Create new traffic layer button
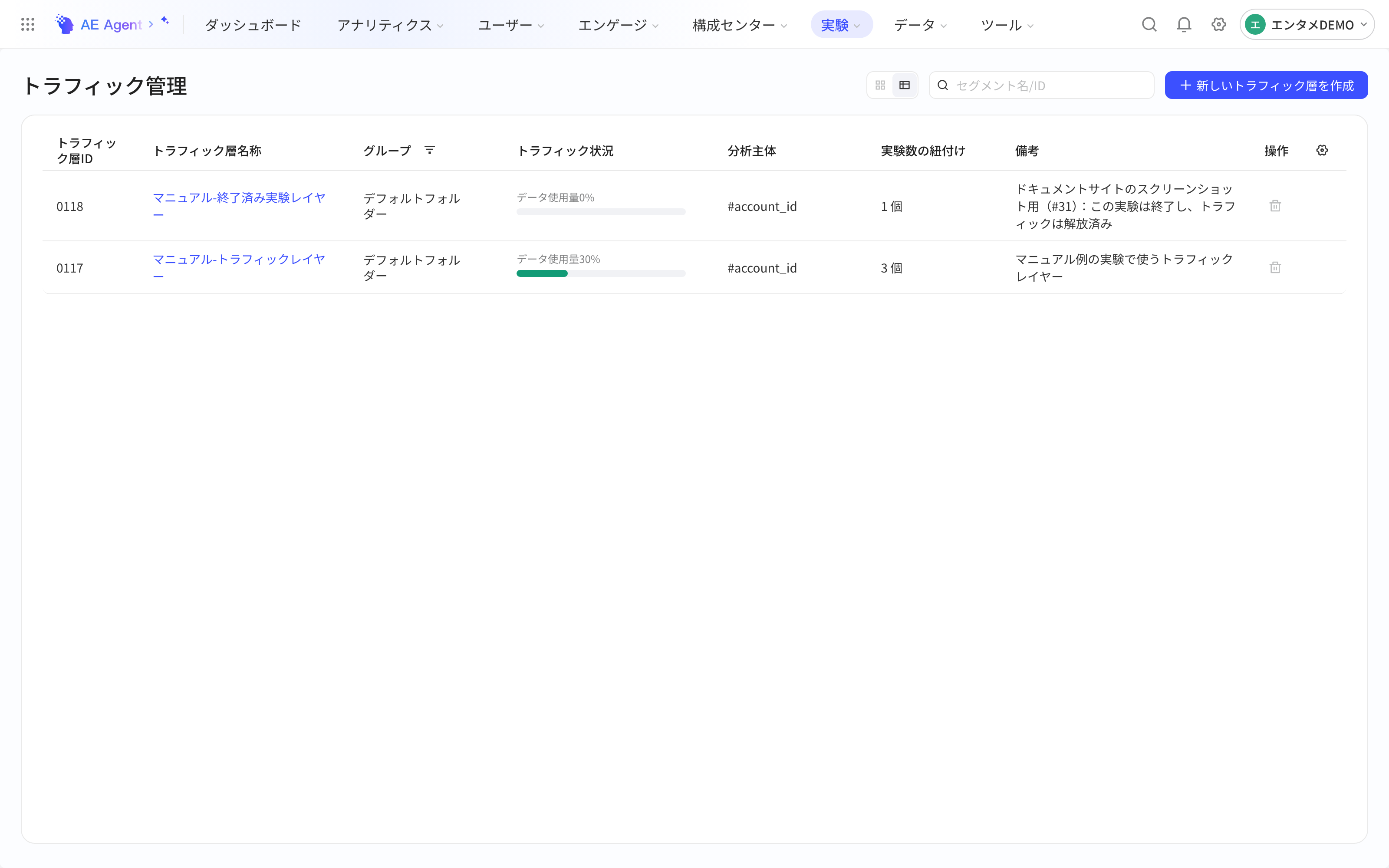This screenshot has height=868, width=1389. (x=1266, y=85)
